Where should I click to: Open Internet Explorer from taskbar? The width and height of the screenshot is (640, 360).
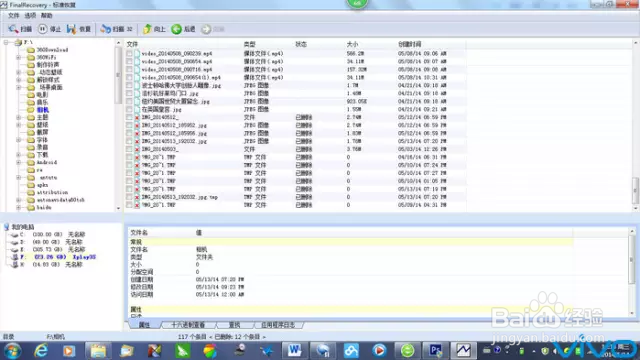pyautogui.click(x=41, y=351)
